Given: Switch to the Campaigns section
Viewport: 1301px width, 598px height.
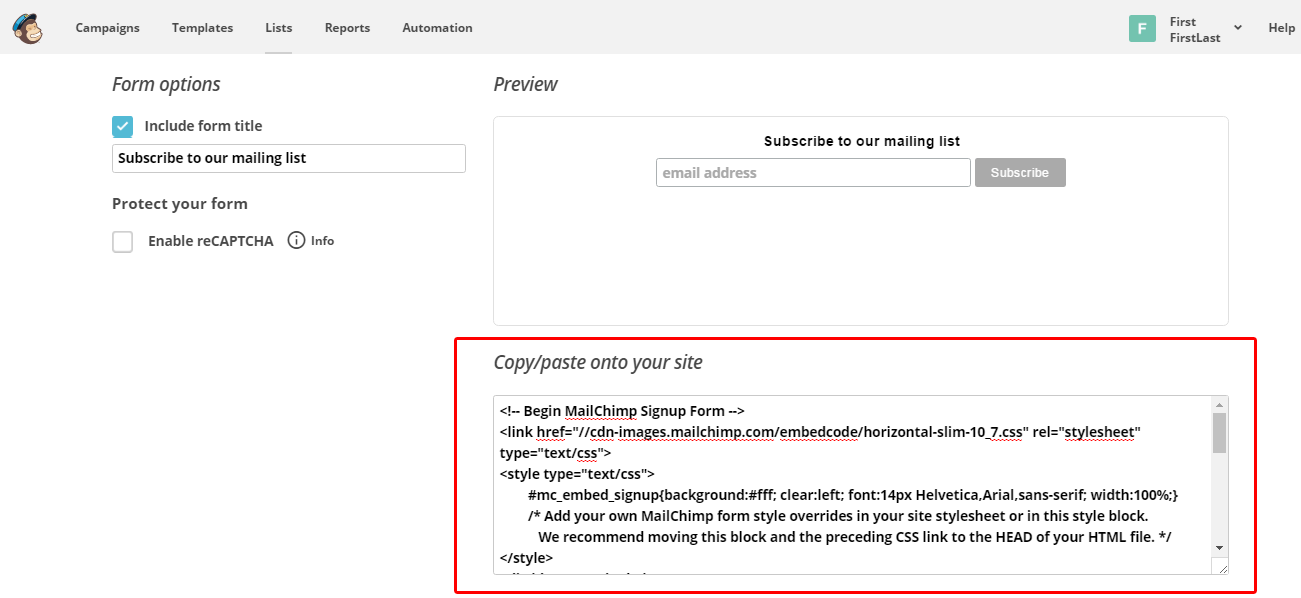Looking at the screenshot, I should (107, 28).
